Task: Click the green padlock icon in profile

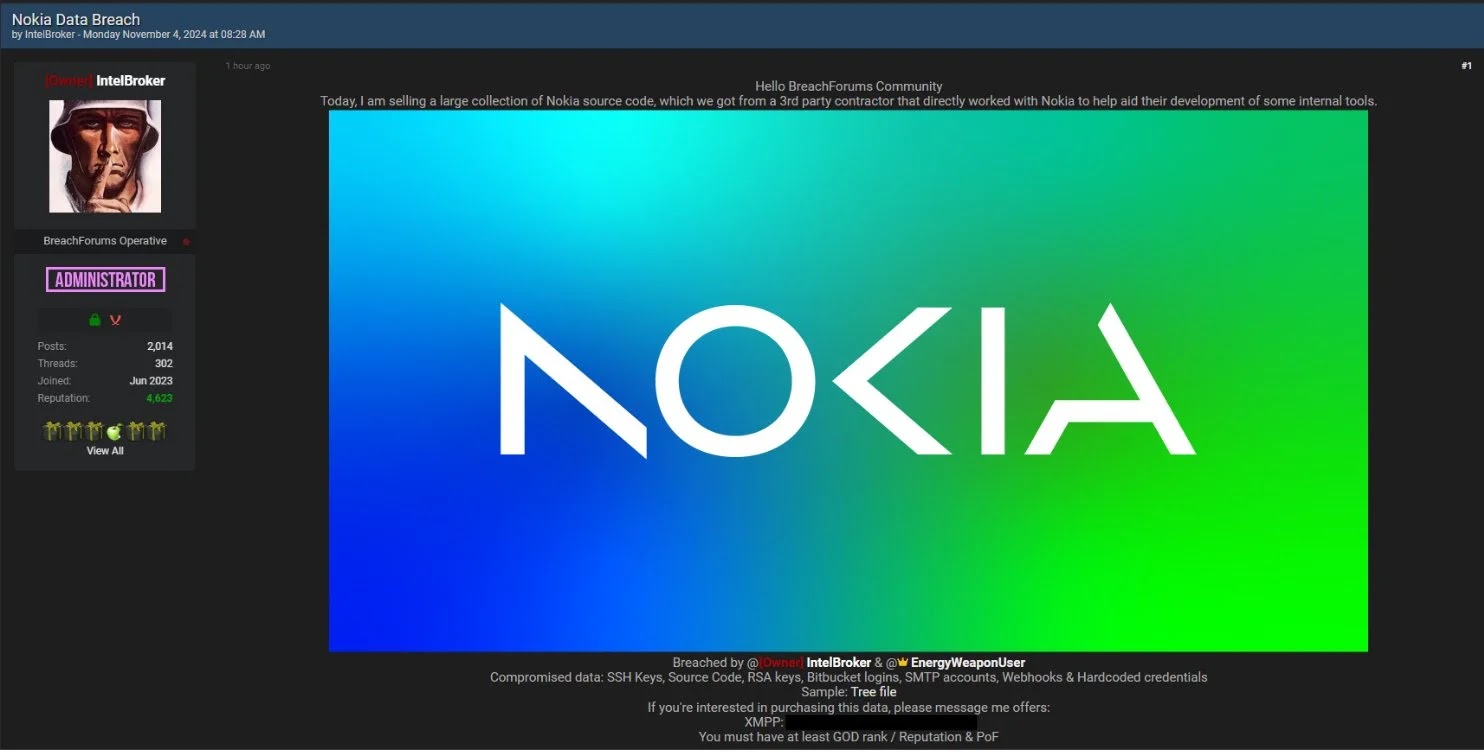Action: [94, 320]
